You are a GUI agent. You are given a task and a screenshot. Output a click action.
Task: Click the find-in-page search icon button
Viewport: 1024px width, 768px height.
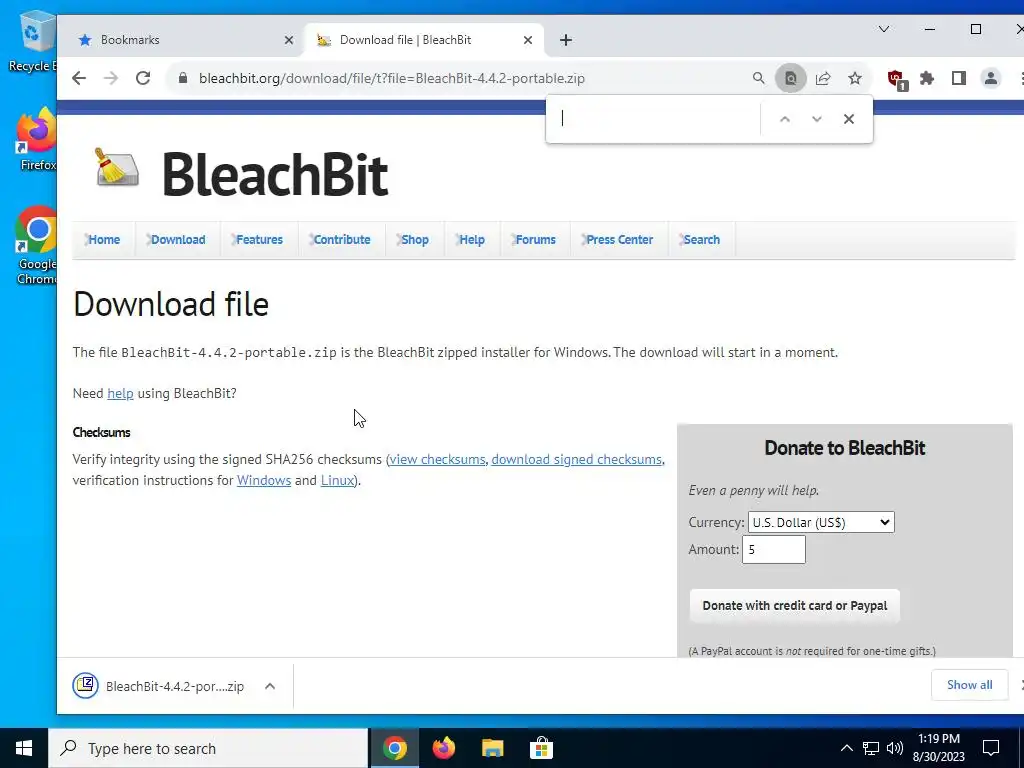(790, 78)
